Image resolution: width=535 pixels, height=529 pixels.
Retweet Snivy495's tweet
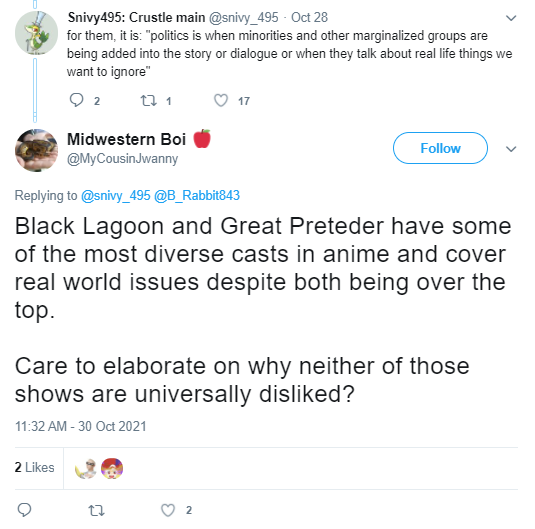pos(149,101)
